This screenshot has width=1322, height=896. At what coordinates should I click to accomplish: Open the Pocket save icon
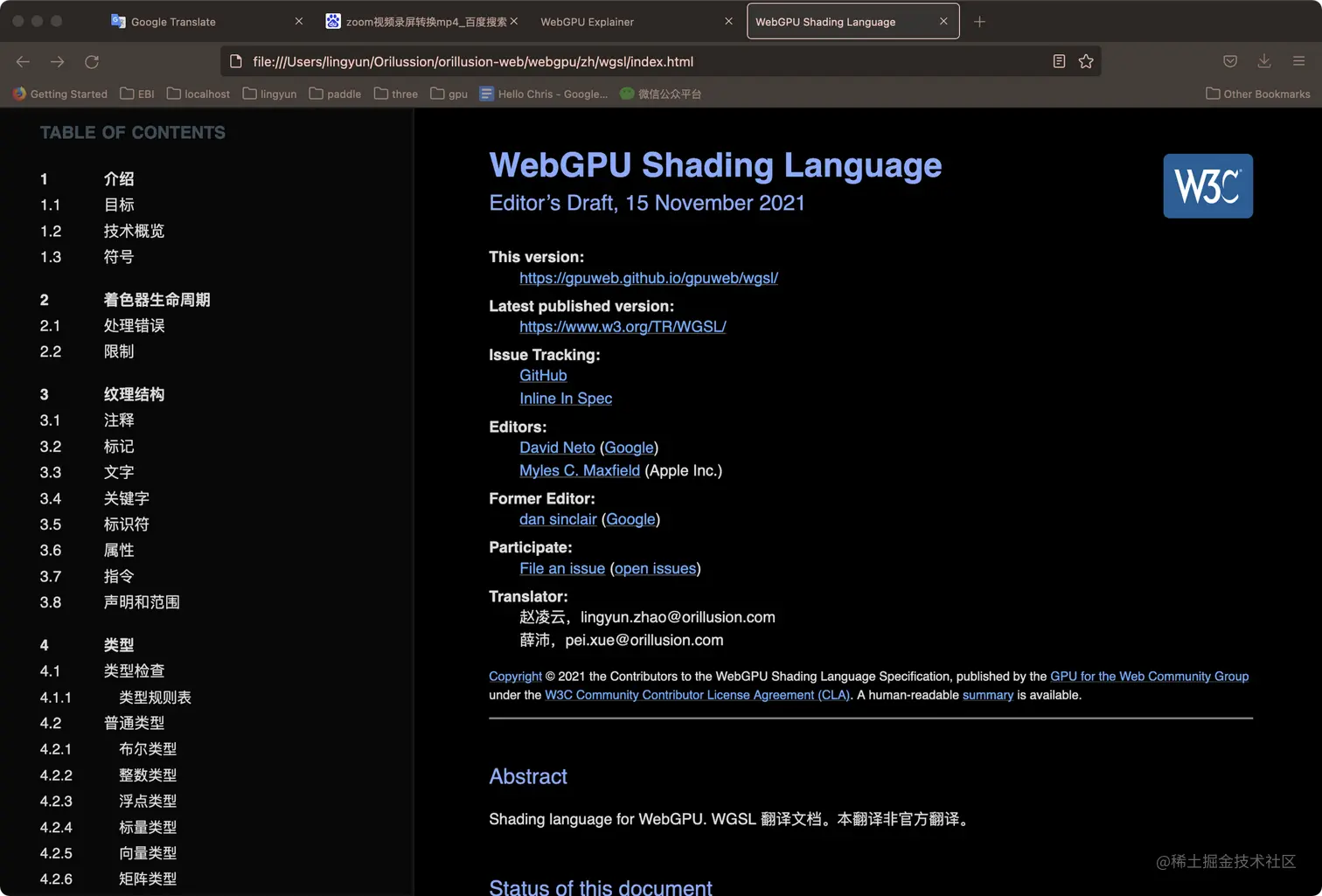[1230, 61]
